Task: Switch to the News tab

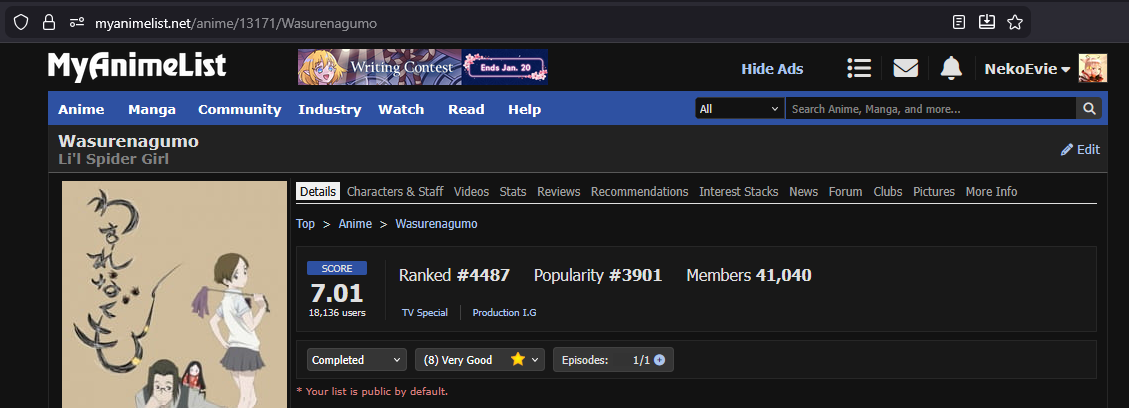Action: click(x=804, y=191)
